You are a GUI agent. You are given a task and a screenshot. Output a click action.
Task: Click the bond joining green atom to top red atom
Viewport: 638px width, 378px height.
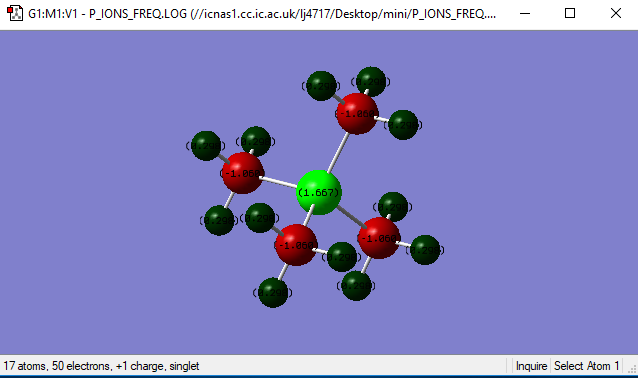339,152
